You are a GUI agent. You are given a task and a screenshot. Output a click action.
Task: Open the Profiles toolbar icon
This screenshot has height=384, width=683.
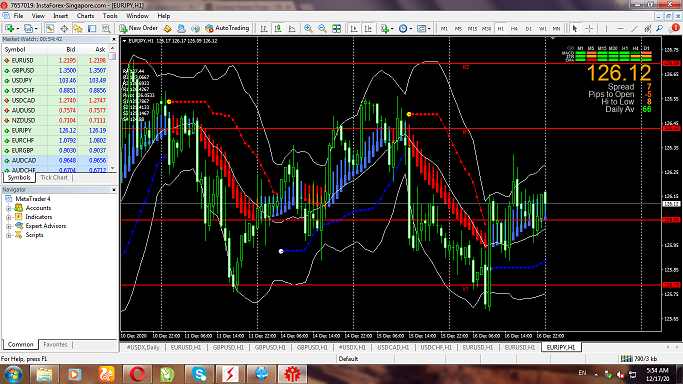point(28,28)
